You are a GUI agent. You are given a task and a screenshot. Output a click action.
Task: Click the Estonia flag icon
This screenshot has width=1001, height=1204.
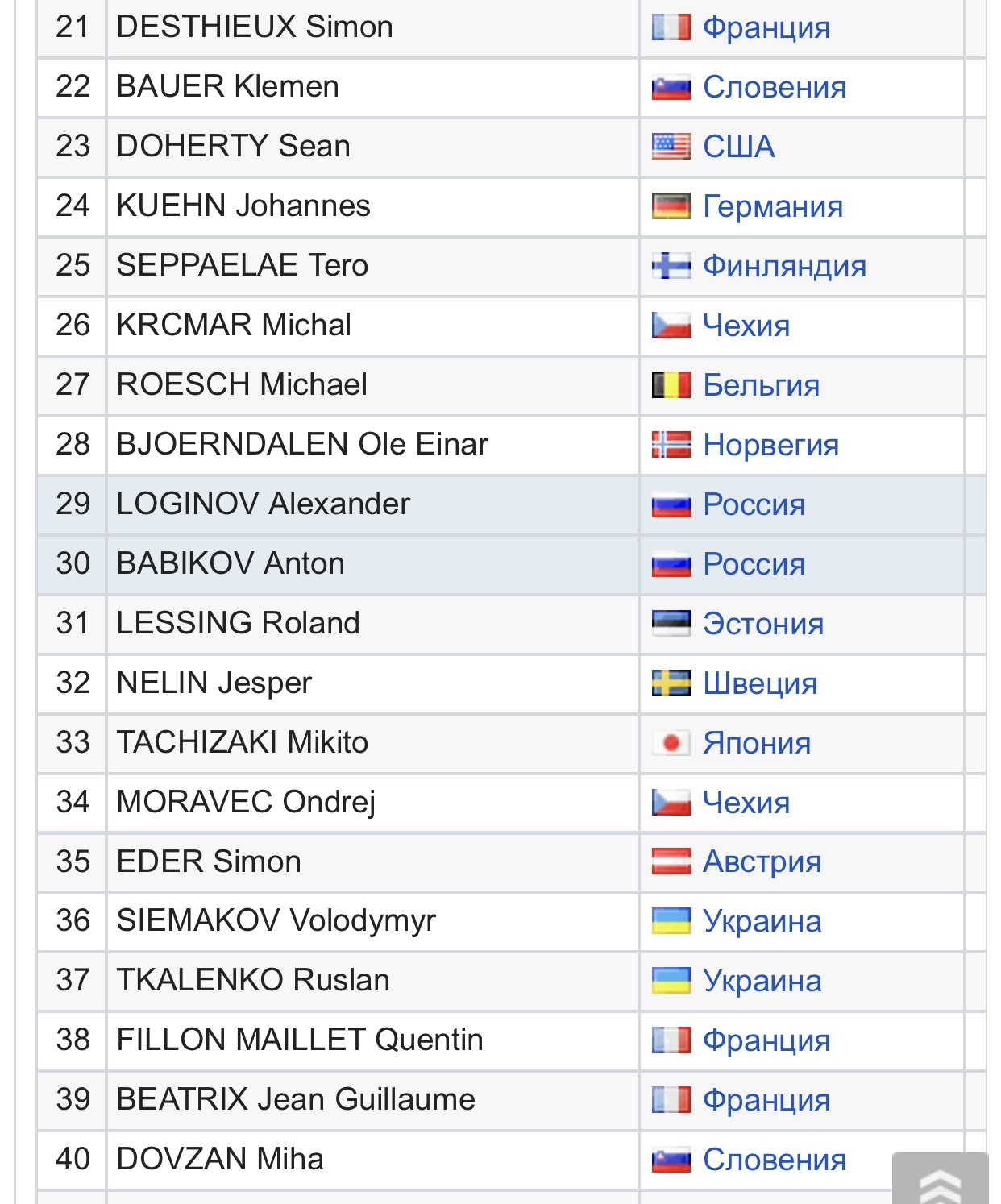point(671,623)
